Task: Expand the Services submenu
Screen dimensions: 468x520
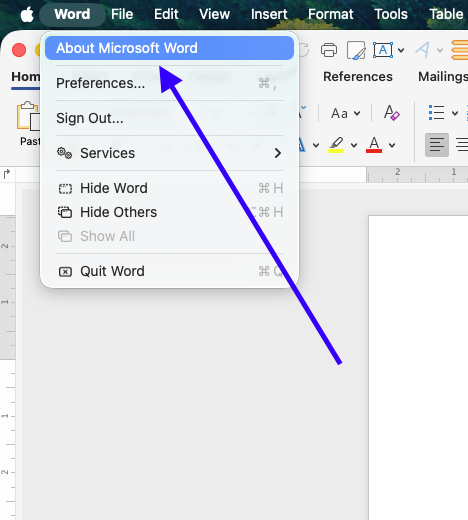Action: coord(169,153)
